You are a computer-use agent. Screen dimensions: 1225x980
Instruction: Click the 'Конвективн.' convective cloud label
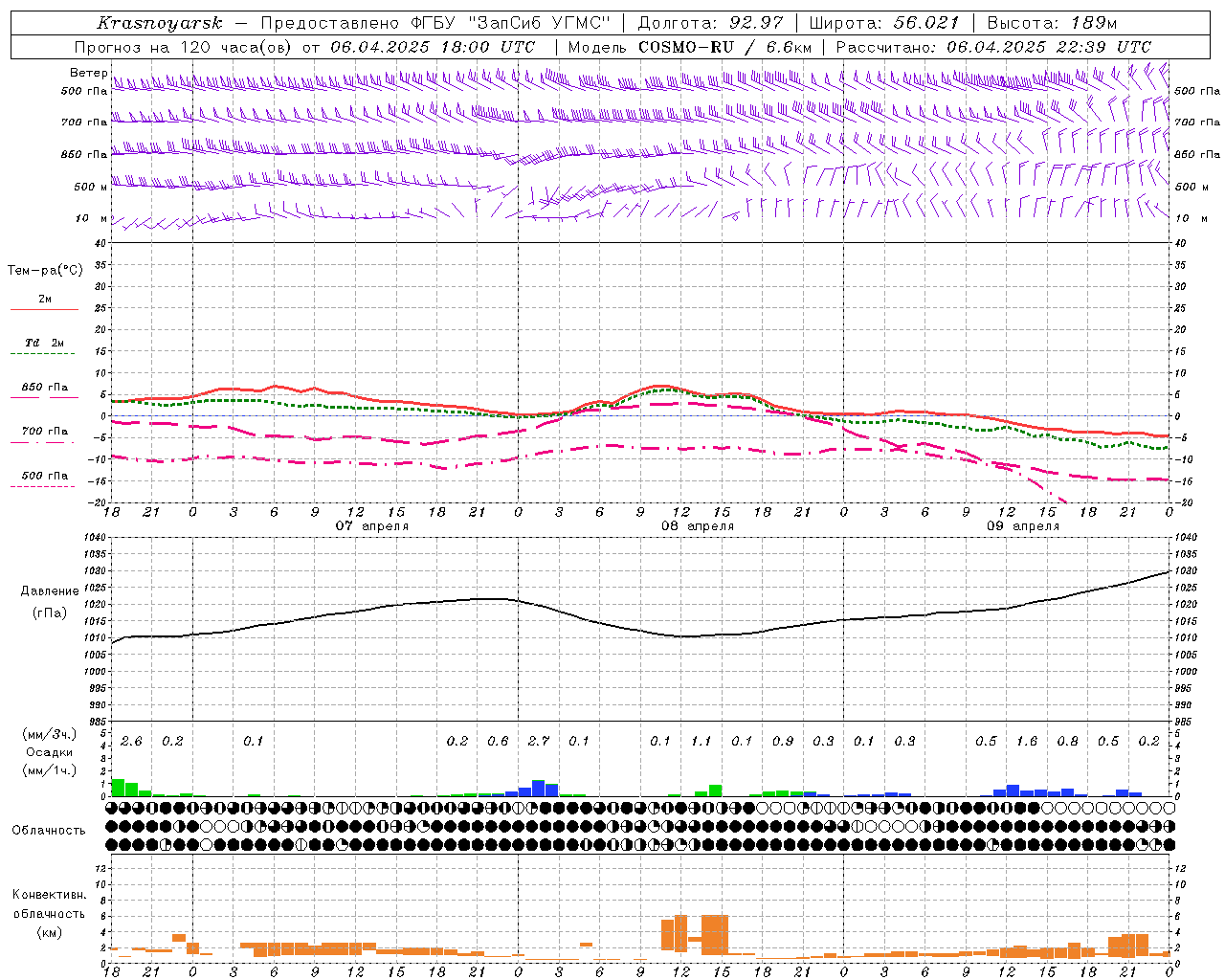pyautogui.click(x=49, y=895)
